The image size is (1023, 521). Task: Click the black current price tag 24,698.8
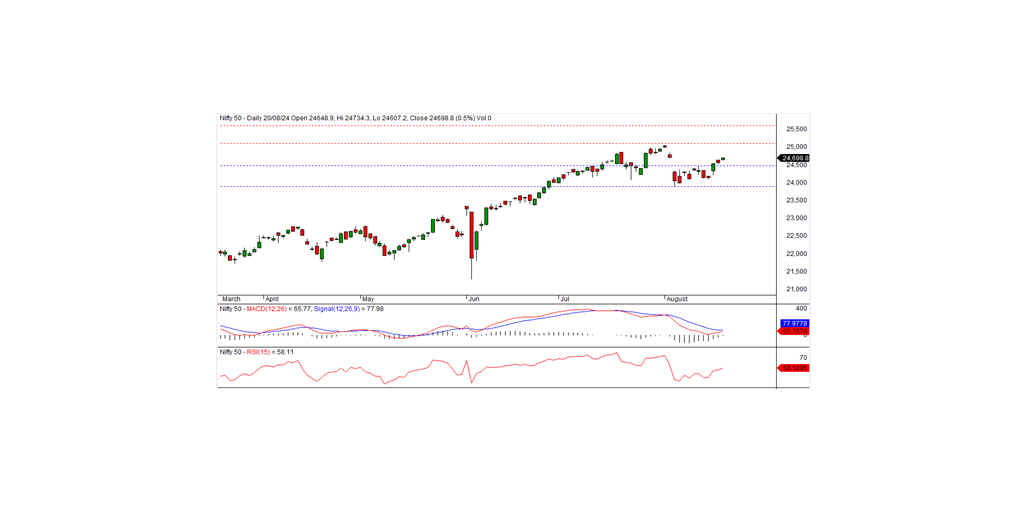pos(794,158)
